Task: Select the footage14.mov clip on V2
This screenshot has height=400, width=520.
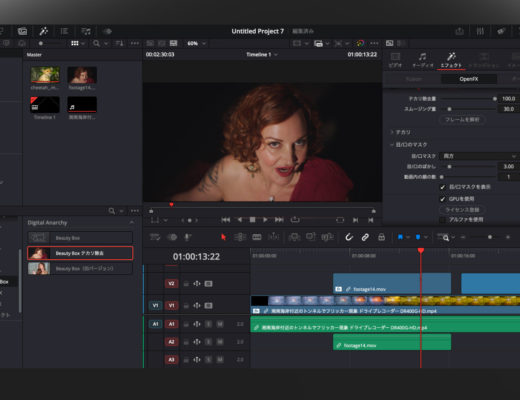Action: tap(392, 283)
